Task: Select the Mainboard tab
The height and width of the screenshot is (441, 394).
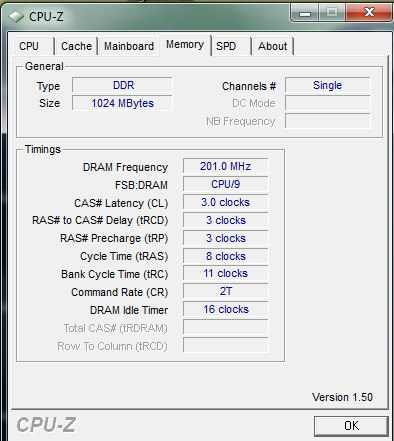Action: (x=129, y=46)
